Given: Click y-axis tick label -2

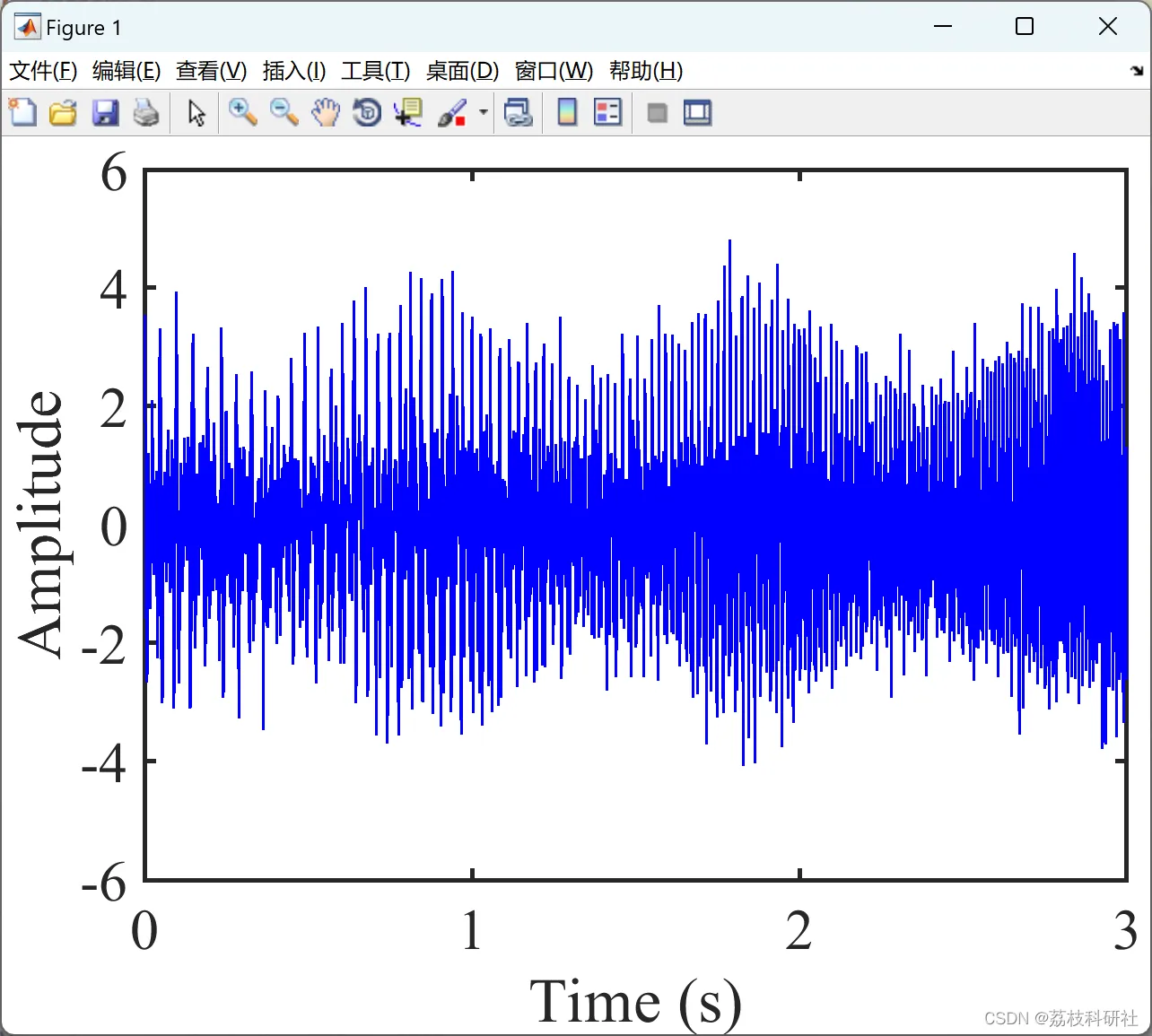Looking at the screenshot, I should (x=104, y=645).
